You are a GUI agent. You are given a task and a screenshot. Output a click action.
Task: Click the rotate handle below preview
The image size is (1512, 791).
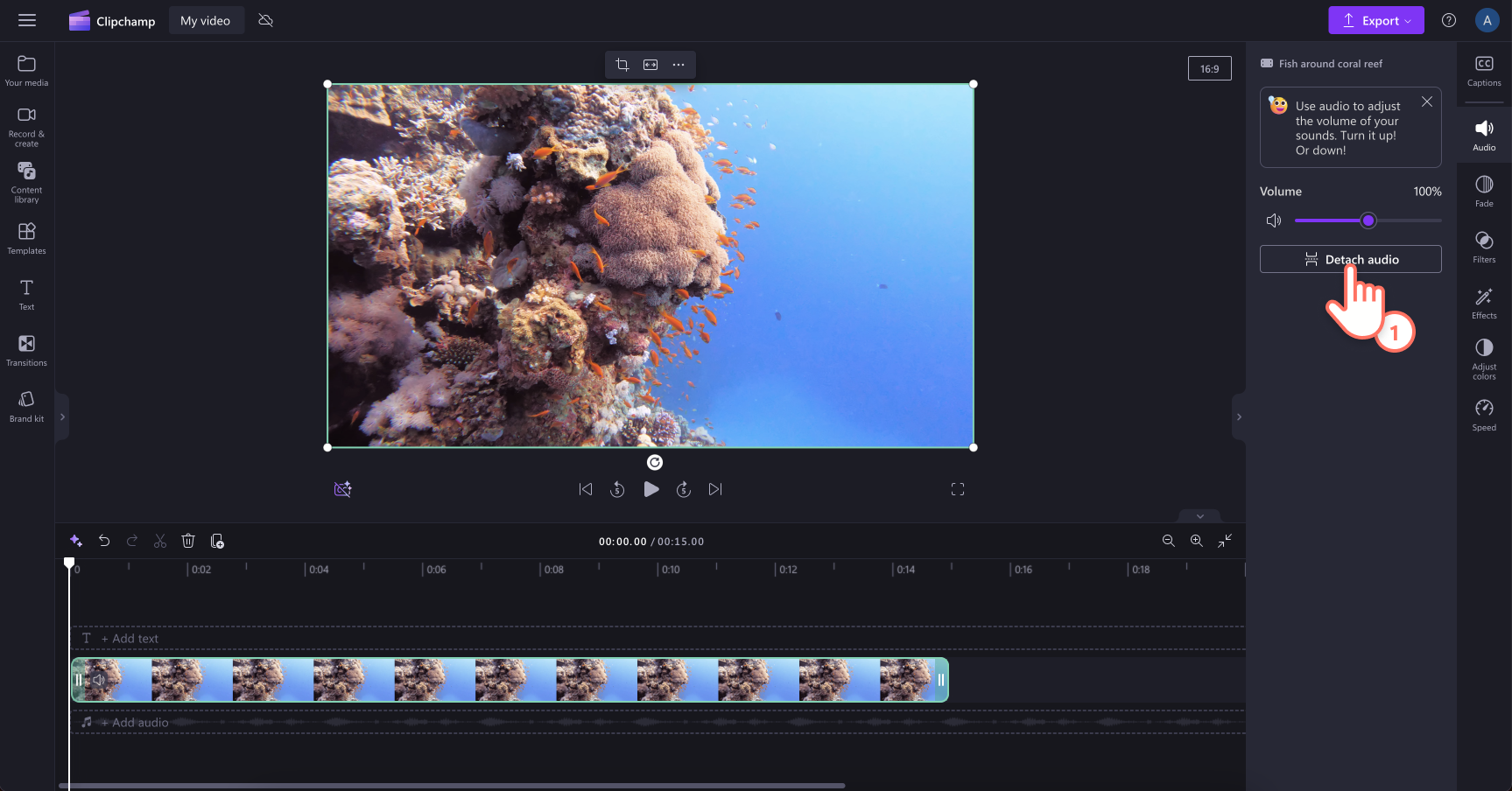coord(655,462)
